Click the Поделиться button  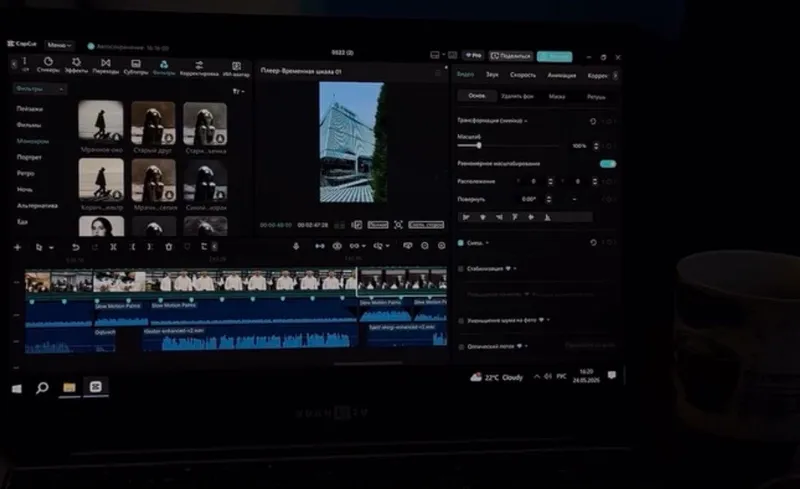511,56
